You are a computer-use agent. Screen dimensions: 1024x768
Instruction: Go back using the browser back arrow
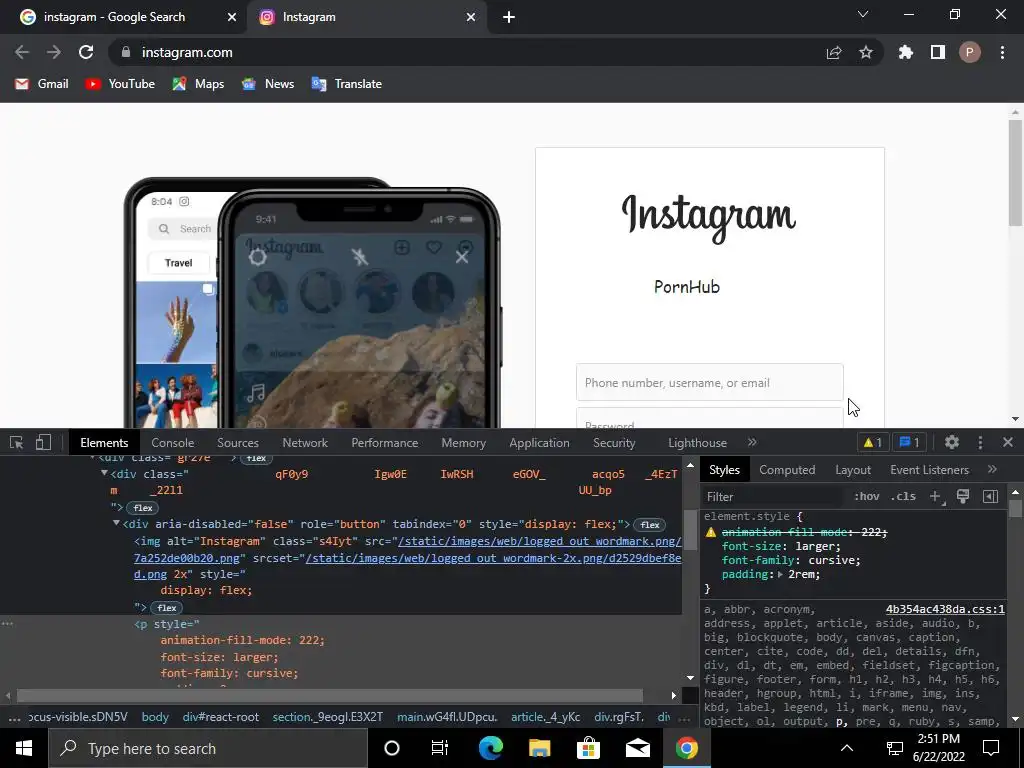click(x=22, y=52)
